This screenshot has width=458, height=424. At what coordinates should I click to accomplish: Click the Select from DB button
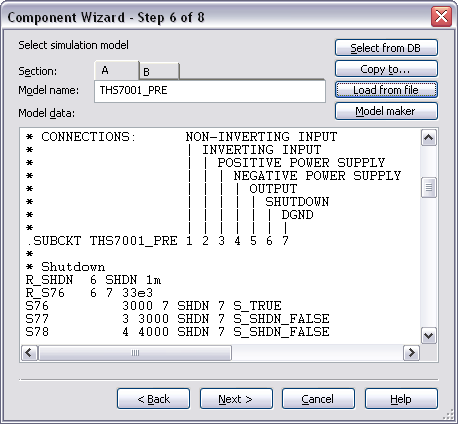386,48
